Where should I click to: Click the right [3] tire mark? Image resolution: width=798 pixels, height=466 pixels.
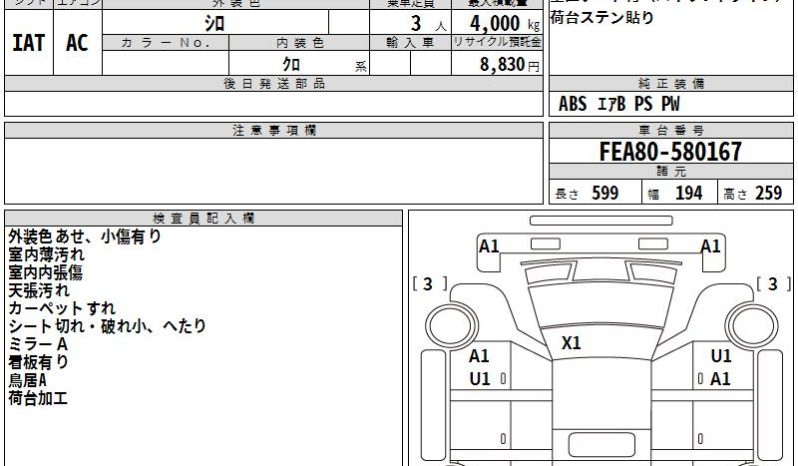[774, 284]
